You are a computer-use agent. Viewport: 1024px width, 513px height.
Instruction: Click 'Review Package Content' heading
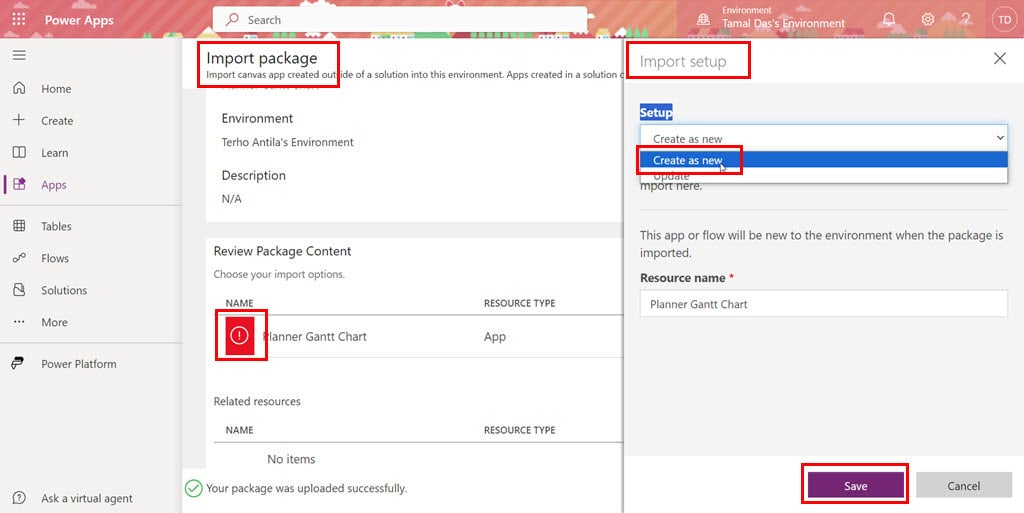click(282, 251)
